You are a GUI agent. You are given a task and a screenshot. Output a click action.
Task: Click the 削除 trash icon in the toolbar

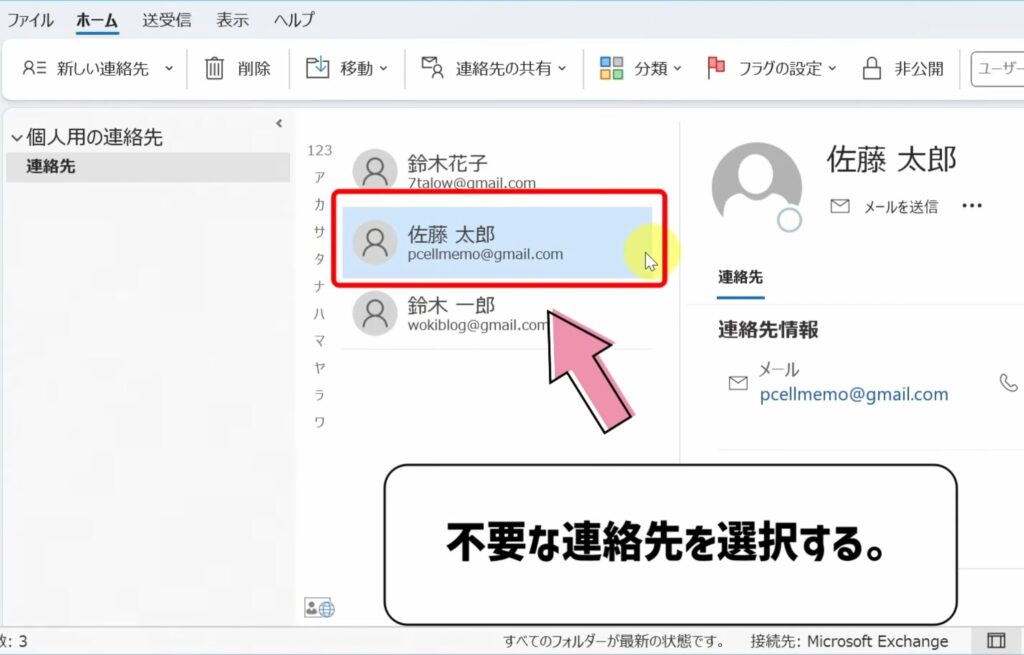click(x=214, y=67)
